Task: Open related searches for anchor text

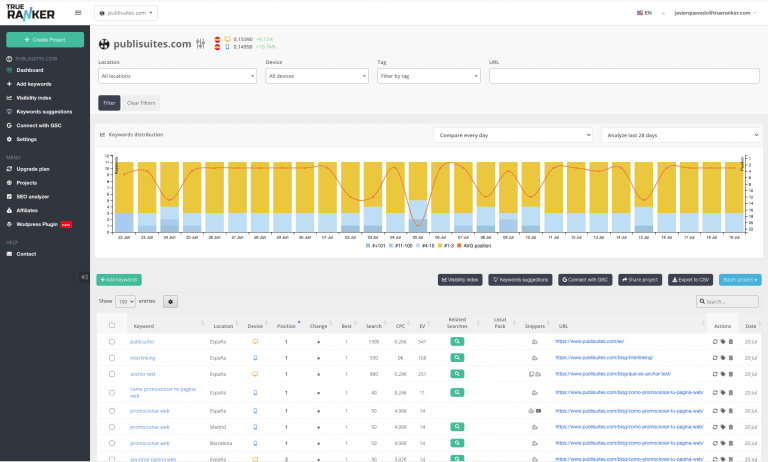Action: click(457, 374)
